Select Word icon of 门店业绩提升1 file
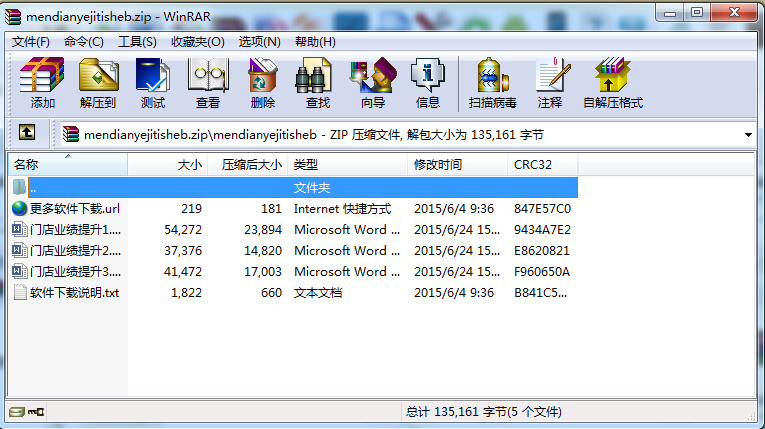The image size is (765, 429). pyautogui.click(x=20, y=229)
